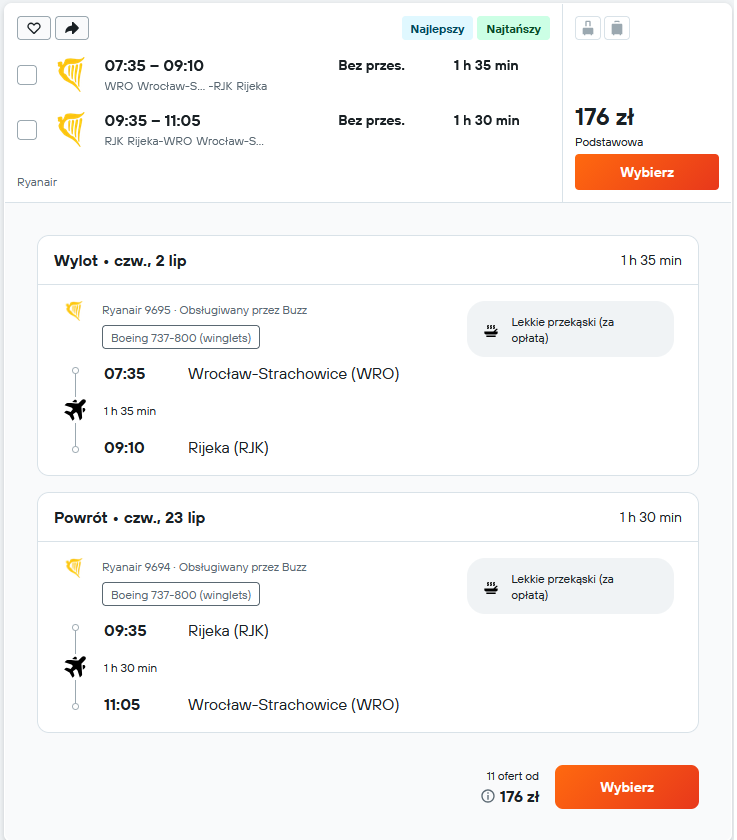Image resolution: width=737 pixels, height=840 pixels.
Task: Click Ryanair logo on 09:35 flight row
Action: [x=71, y=129]
